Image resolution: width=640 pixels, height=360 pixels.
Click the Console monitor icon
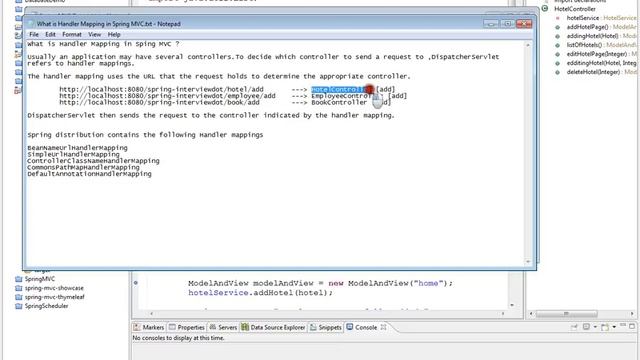[350, 327]
